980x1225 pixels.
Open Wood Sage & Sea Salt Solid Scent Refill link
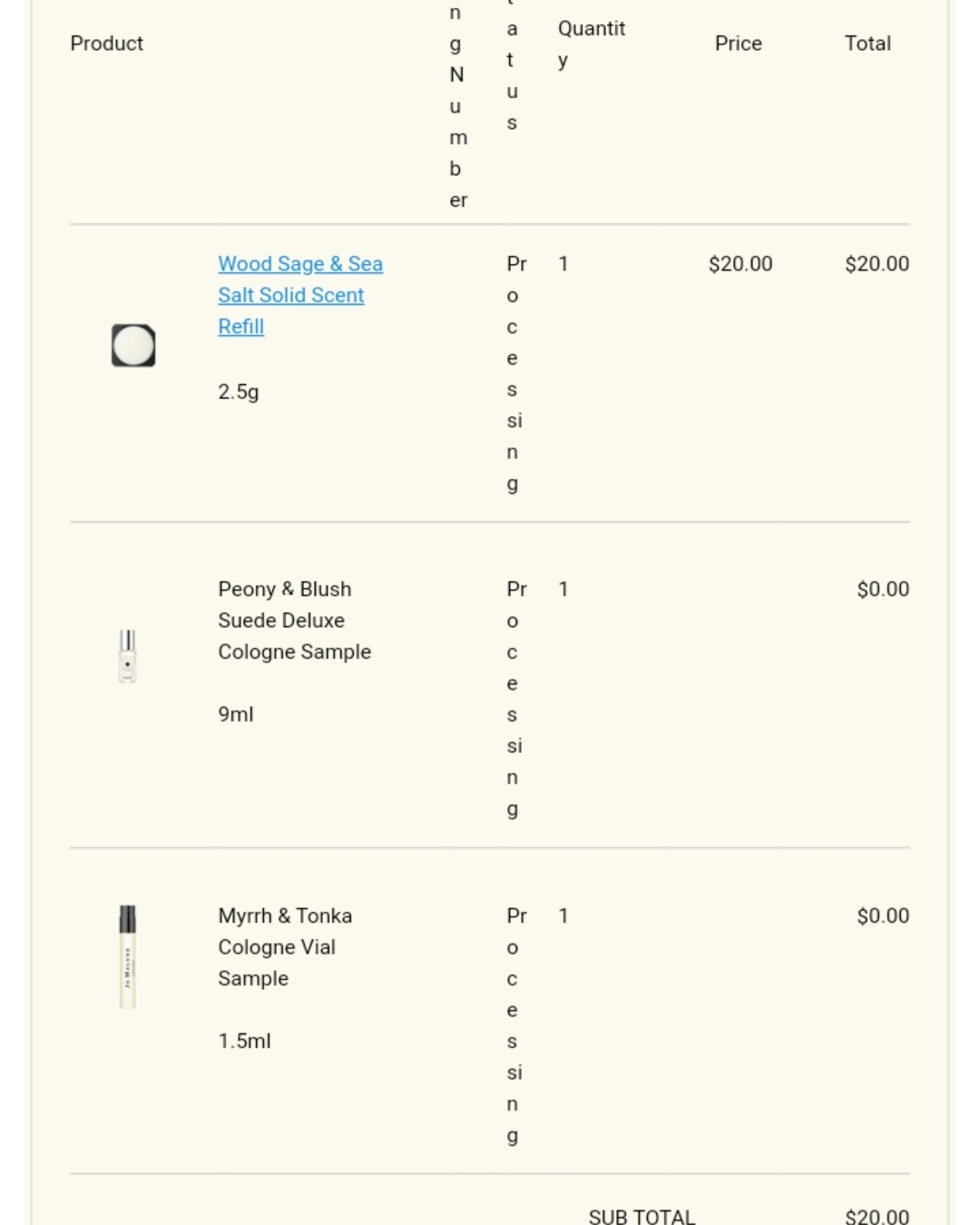(300, 295)
